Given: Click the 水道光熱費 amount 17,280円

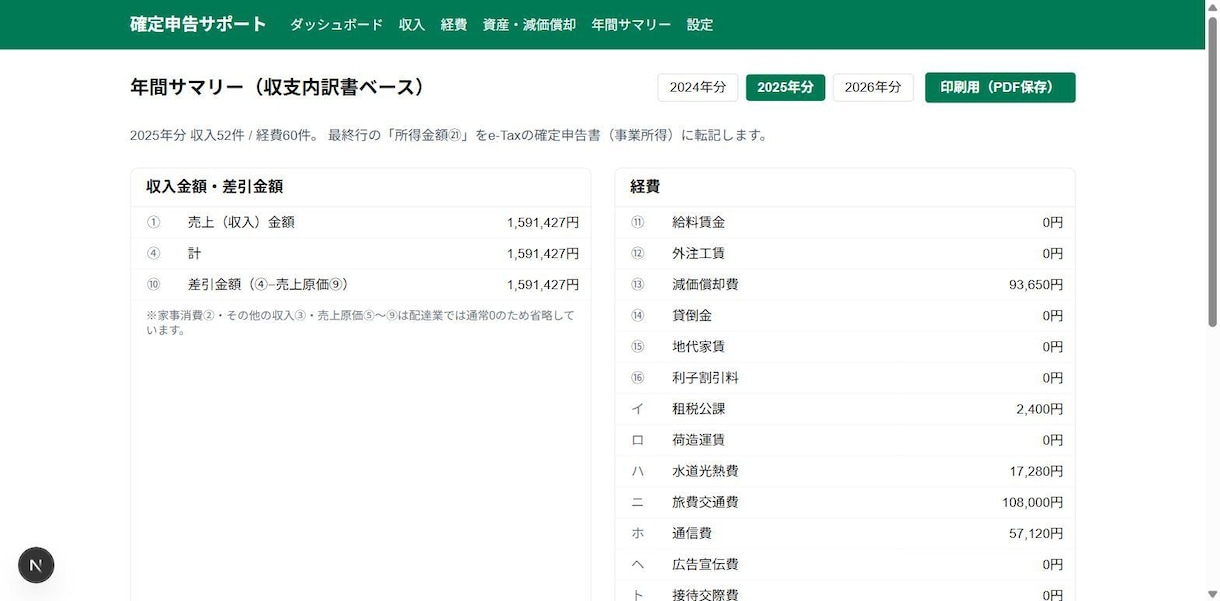Looking at the screenshot, I should [1036, 470].
